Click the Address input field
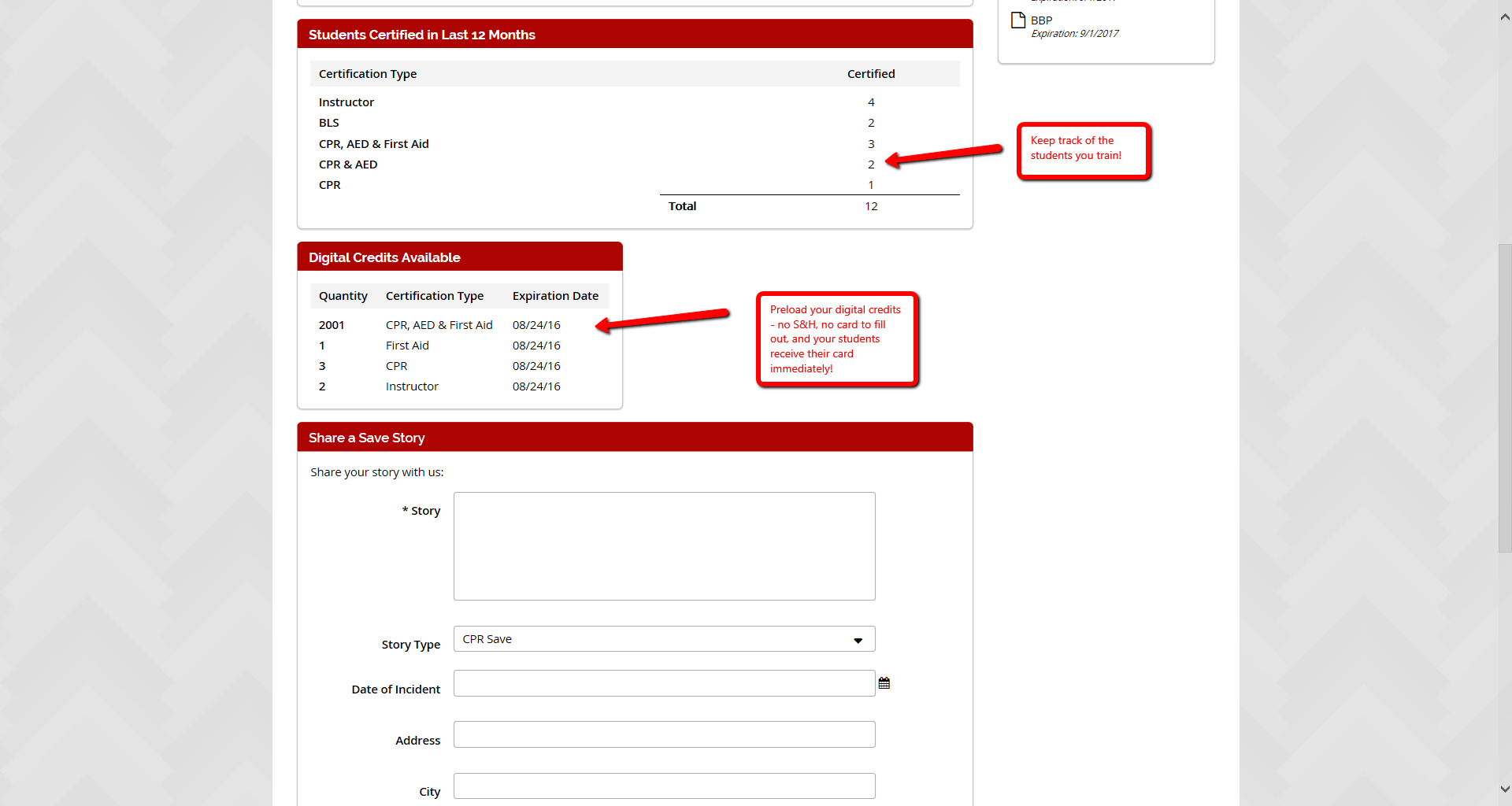Image resolution: width=1512 pixels, height=806 pixels. [x=664, y=734]
